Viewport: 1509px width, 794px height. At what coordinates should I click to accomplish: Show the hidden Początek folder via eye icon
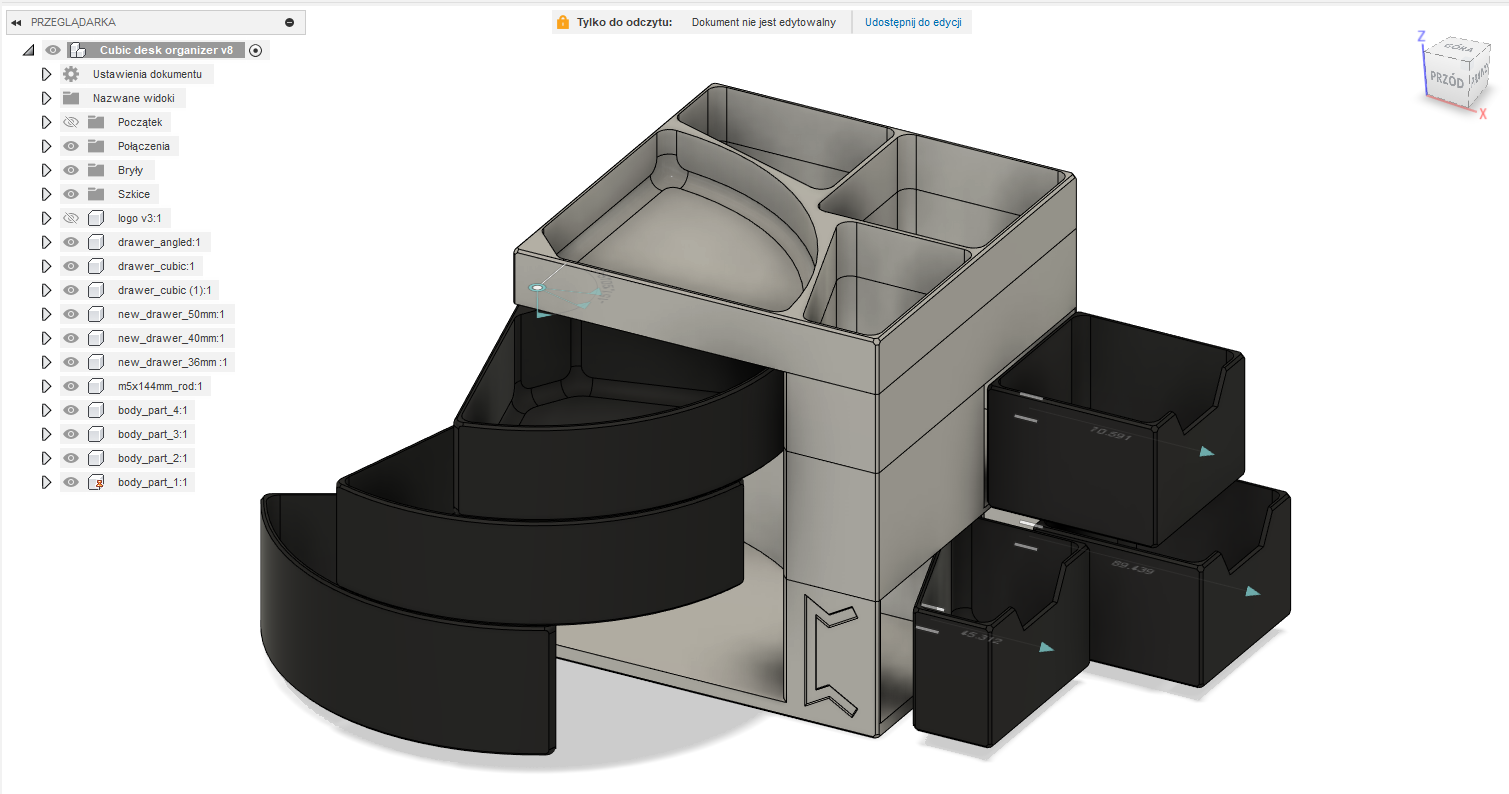click(70, 122)
